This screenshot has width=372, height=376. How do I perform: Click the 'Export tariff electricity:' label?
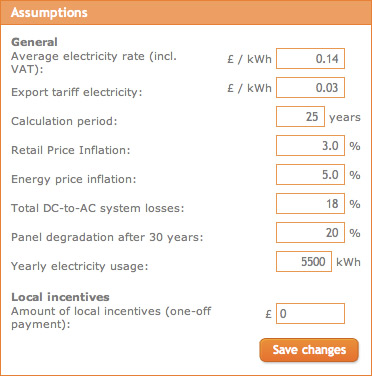tap(77, 92)
